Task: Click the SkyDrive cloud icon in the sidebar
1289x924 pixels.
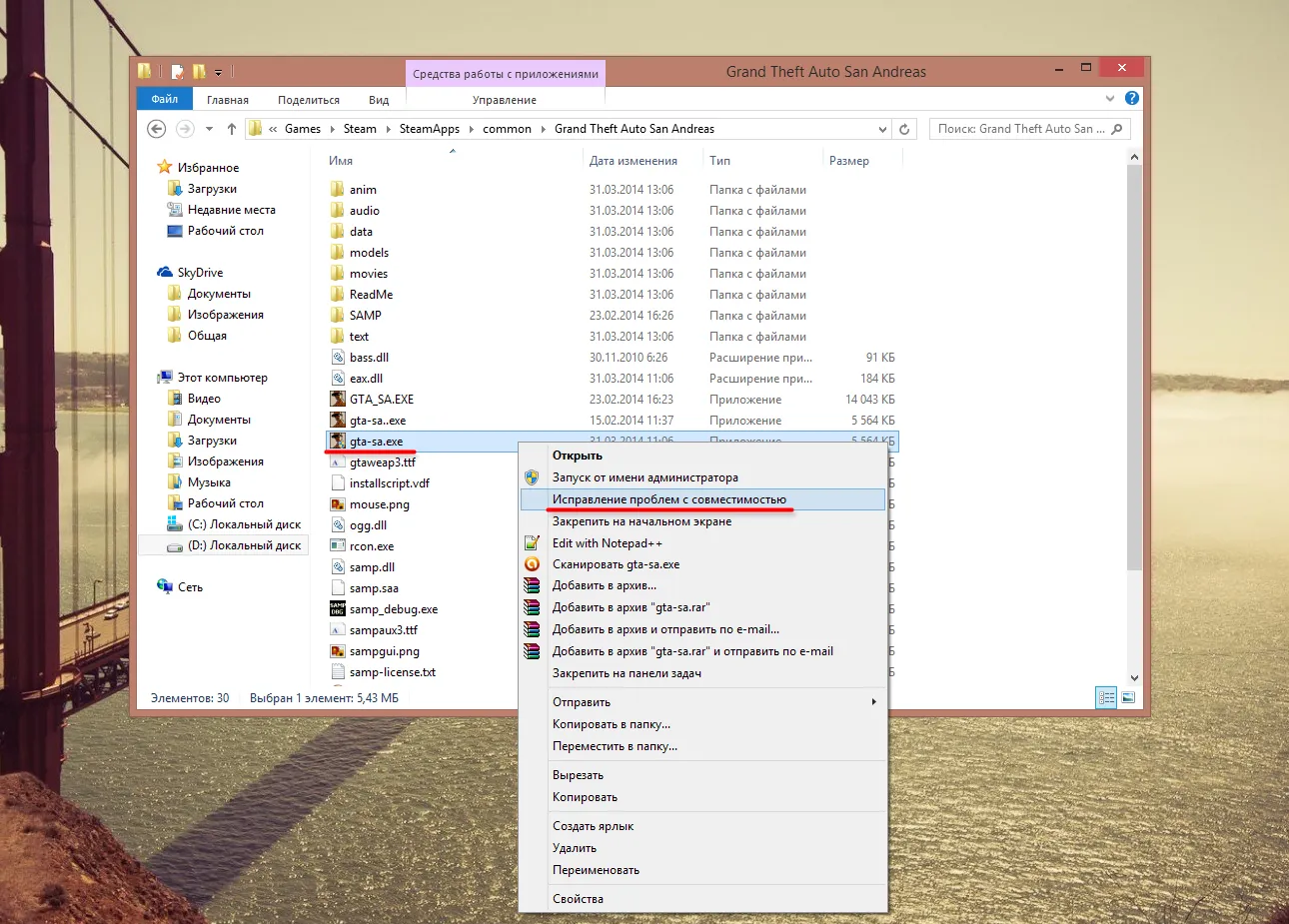Action: pyautogui.click(x=165, y=273)
